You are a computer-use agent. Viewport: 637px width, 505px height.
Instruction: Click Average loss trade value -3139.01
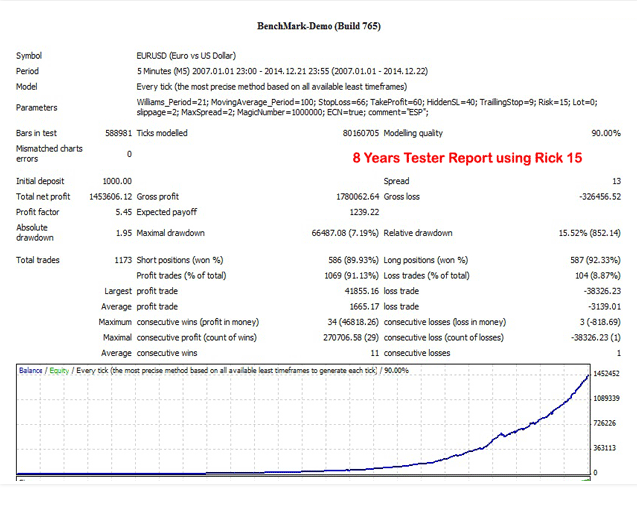604,307
